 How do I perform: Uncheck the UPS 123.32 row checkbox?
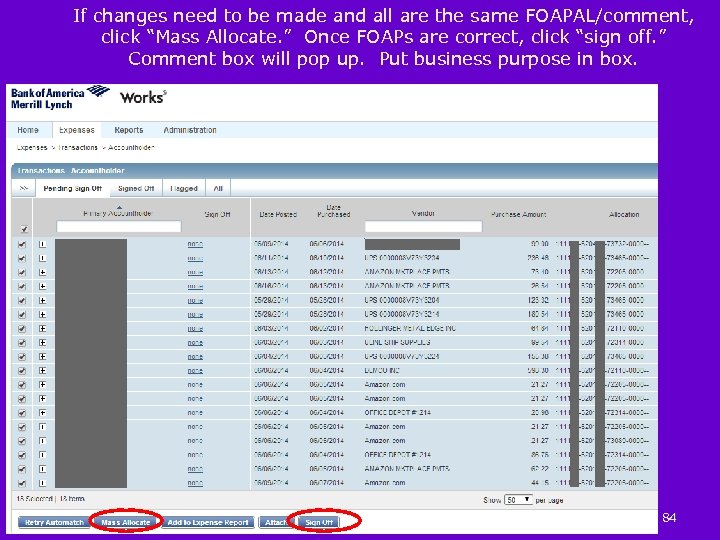pos(22,301)
